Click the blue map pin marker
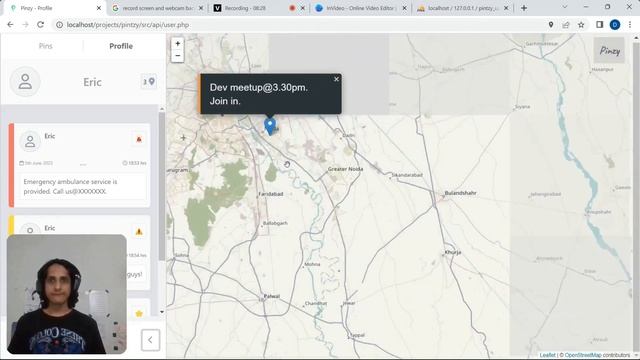Screen dimensions: 640x360 pos(270,126)
